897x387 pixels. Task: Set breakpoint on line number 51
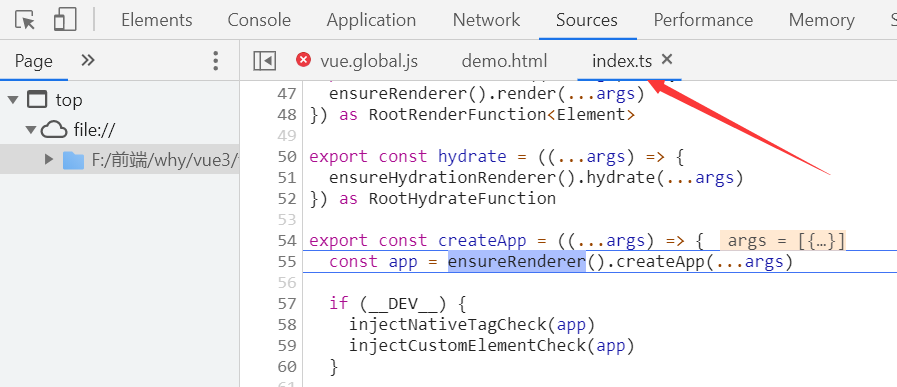point(287,177)
